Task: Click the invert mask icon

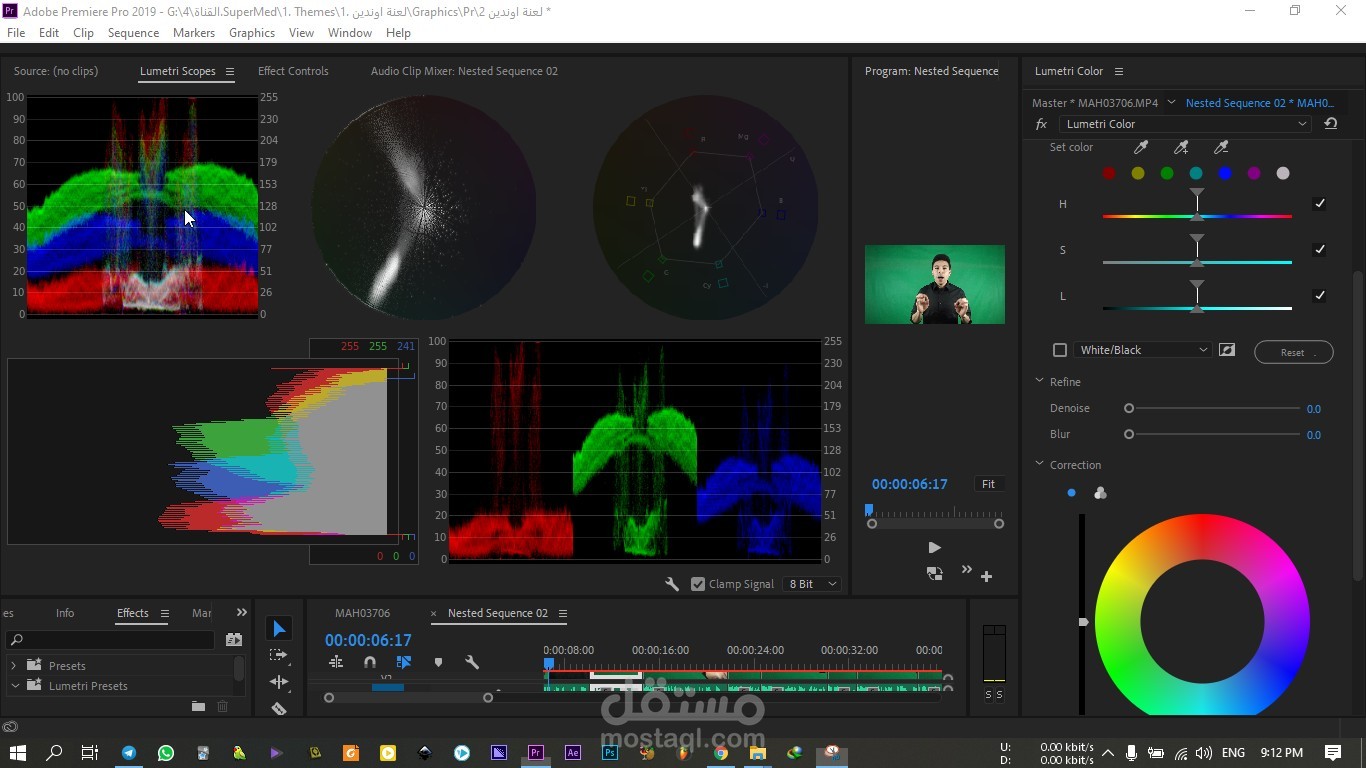Action: click(x=1227, y=350)
